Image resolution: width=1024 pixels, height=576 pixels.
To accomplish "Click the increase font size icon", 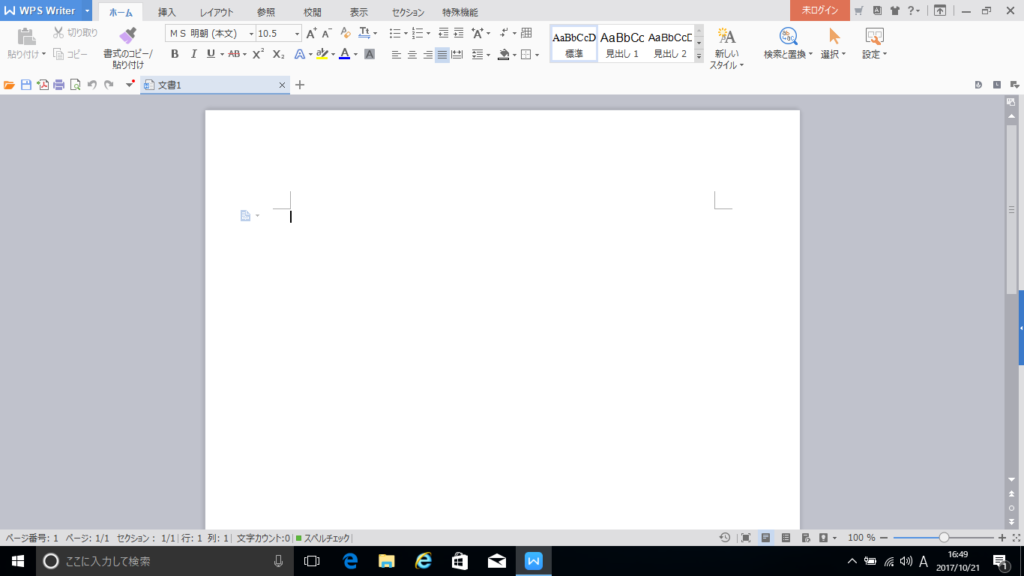I will pyautogui.click(x=312, y=34).
